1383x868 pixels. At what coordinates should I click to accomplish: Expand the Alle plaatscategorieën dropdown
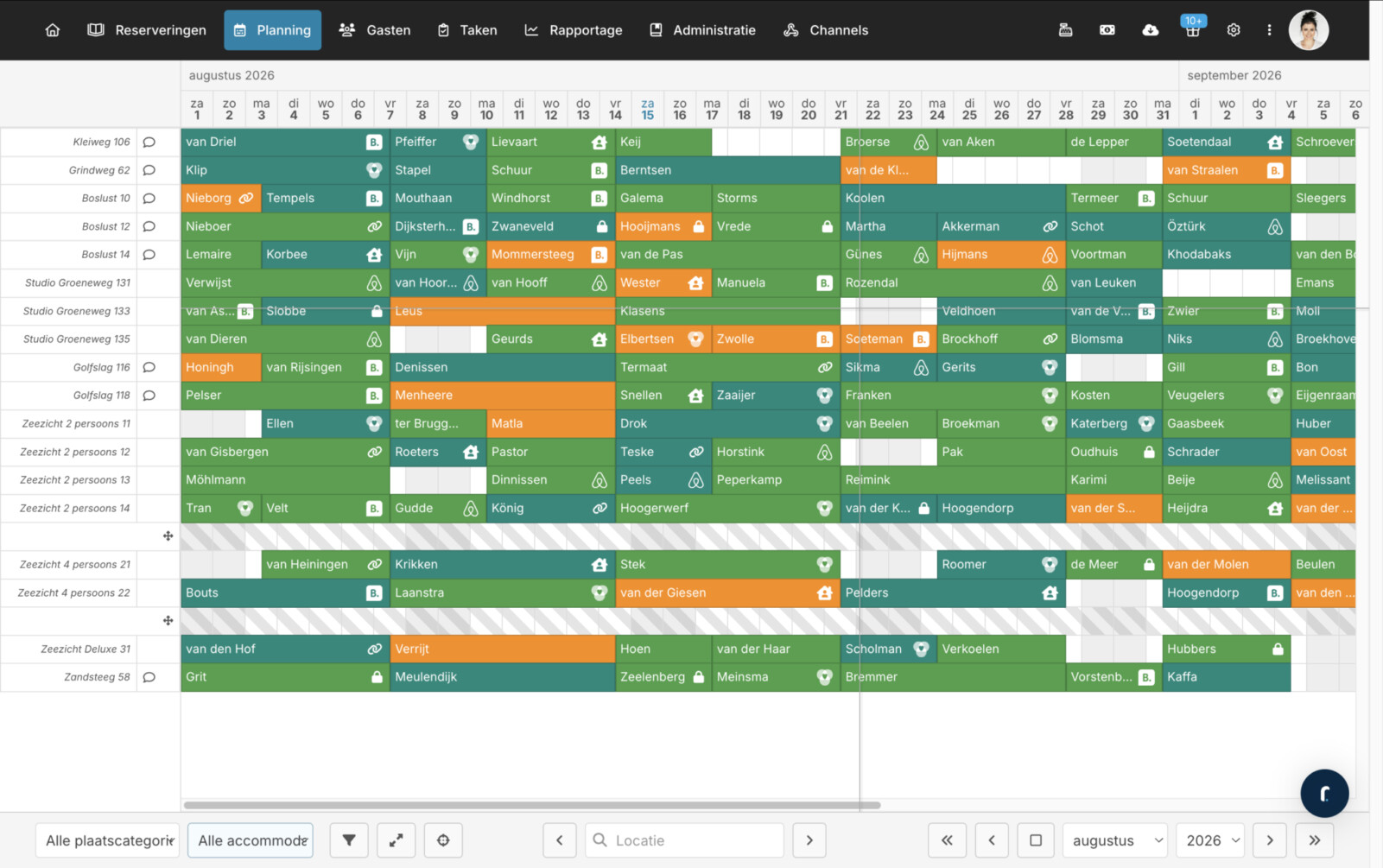(x=109, y=840)
